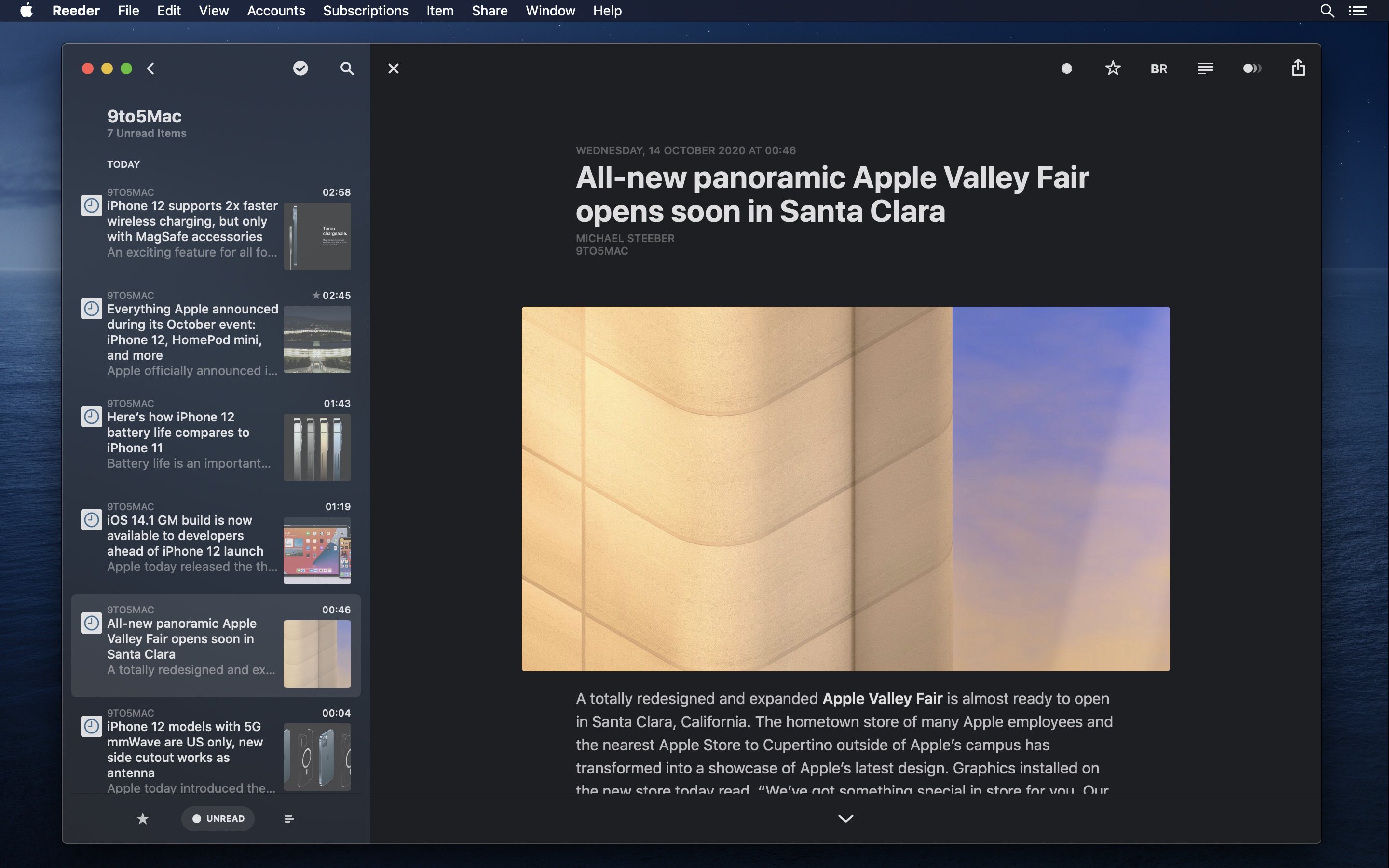Close the article with the X icon

(x=393, y=69)
